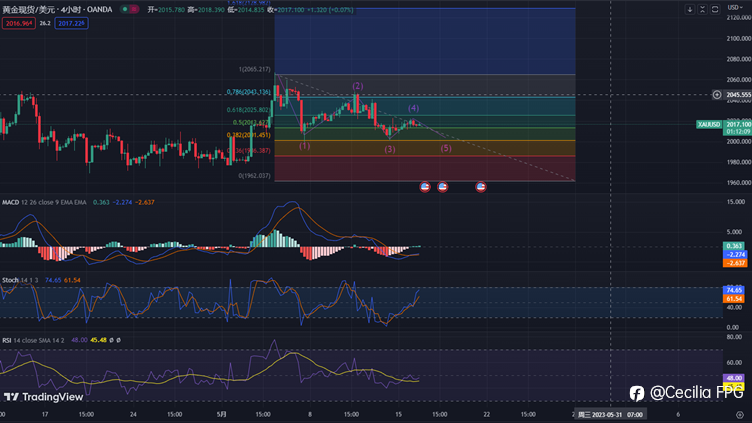The width and height of the screenshot is (752, 423).
Task: Click Fibonacci level 1(2065.217) label
Action: coord(255,69)
